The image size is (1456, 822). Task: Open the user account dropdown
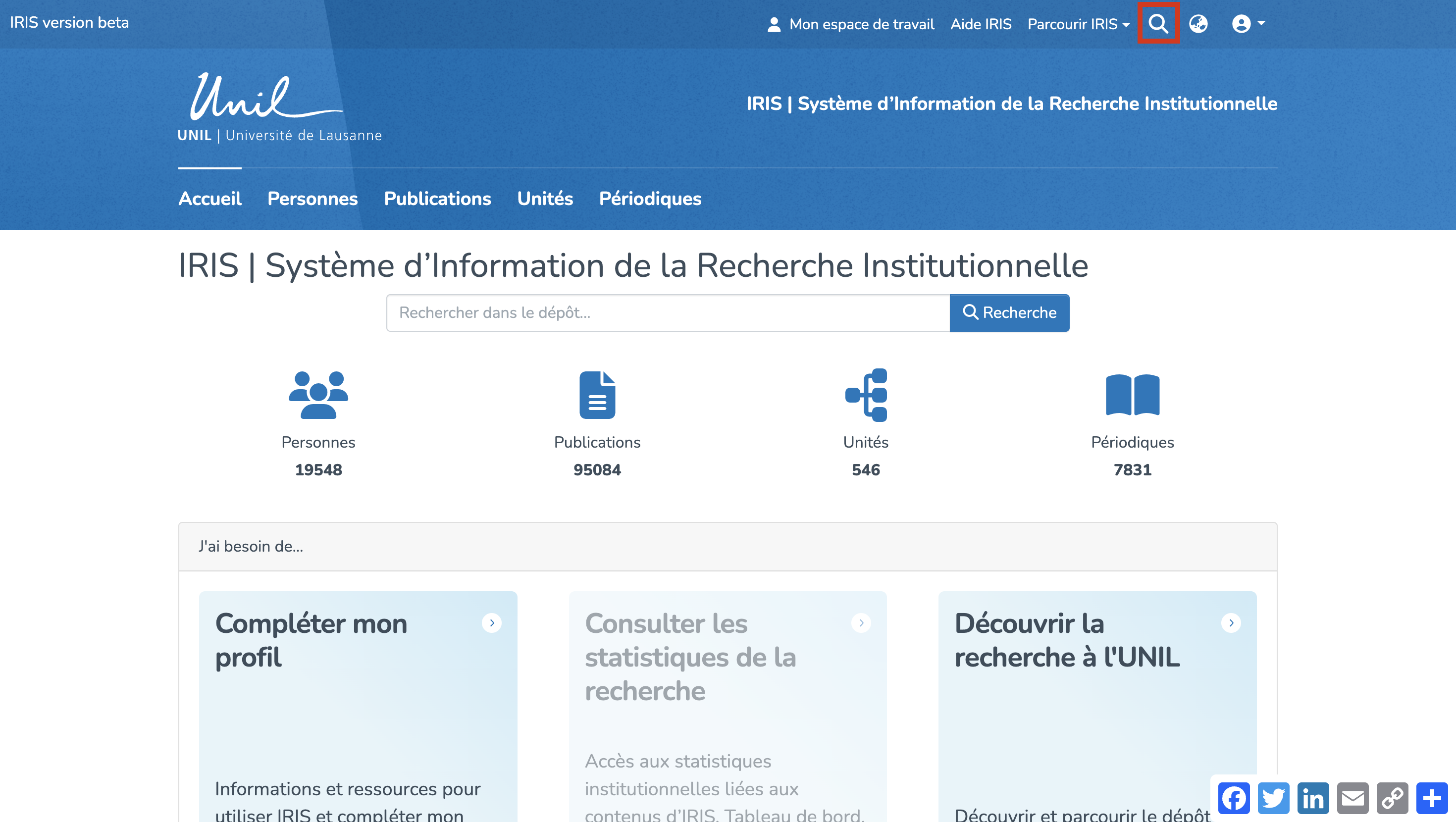(x=1248, y=24)
